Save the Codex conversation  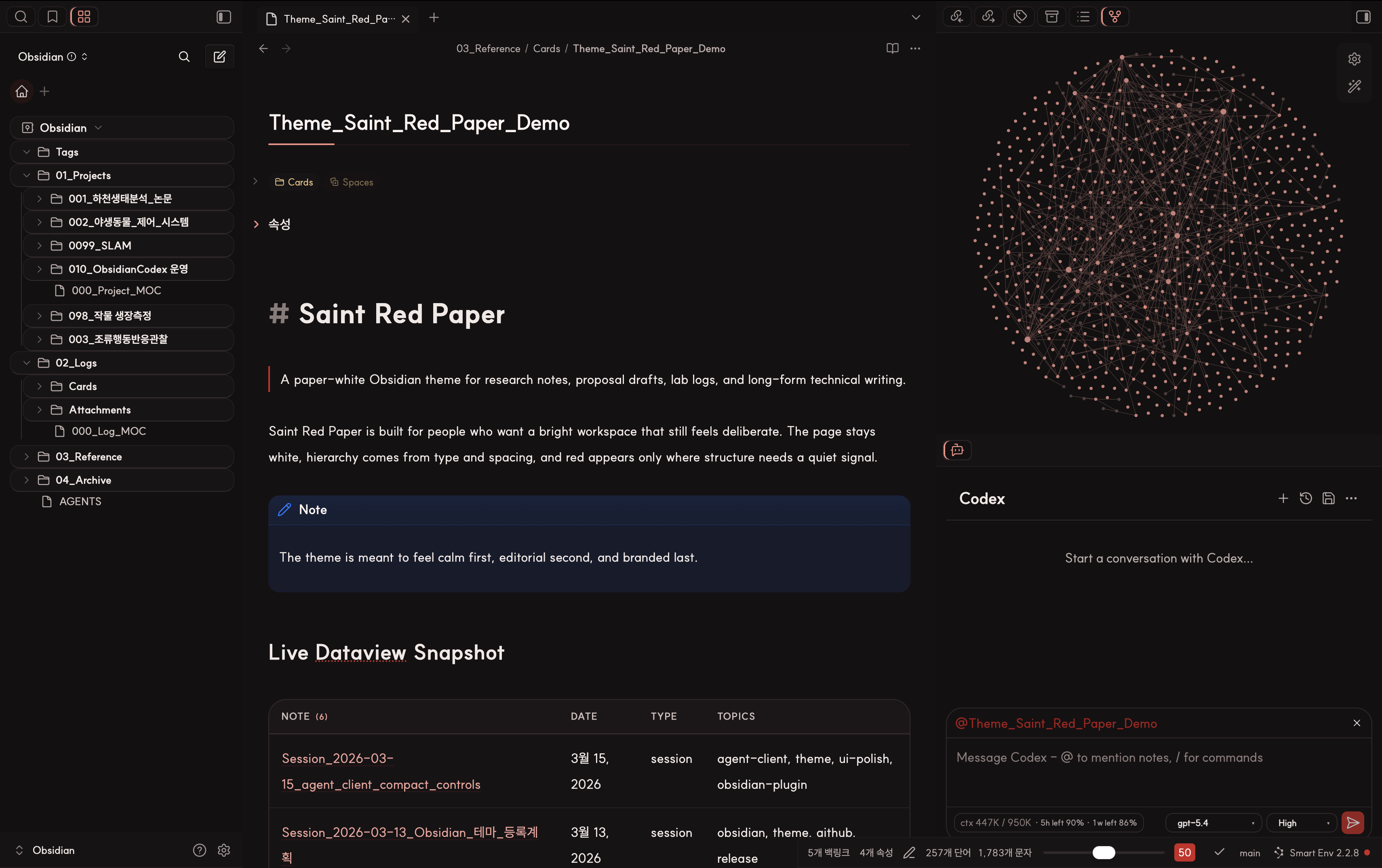click(x=1329, y=498)
